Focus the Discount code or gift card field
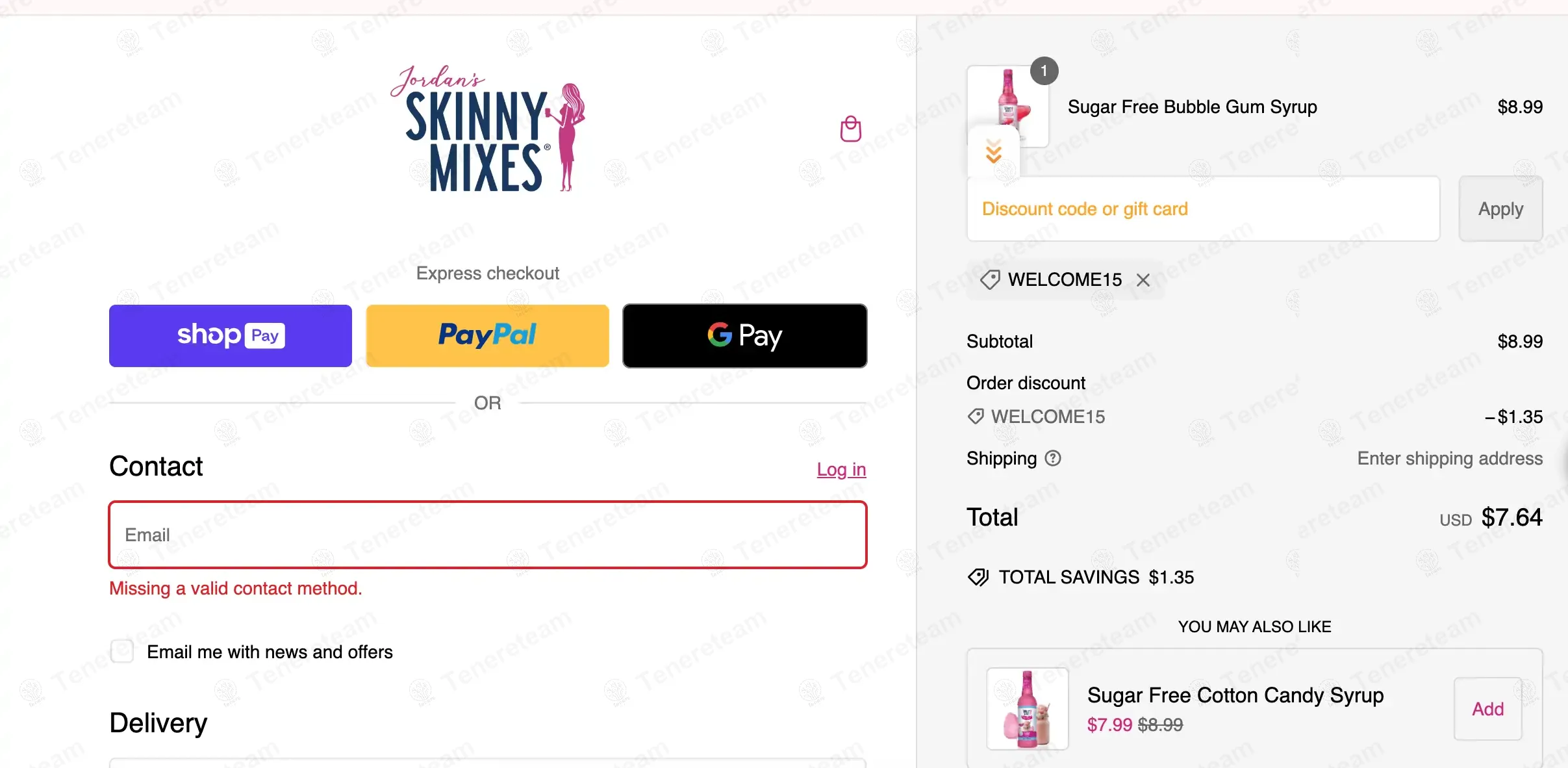This screenshot has height=768, width=1568. [x=1203, y=209]
